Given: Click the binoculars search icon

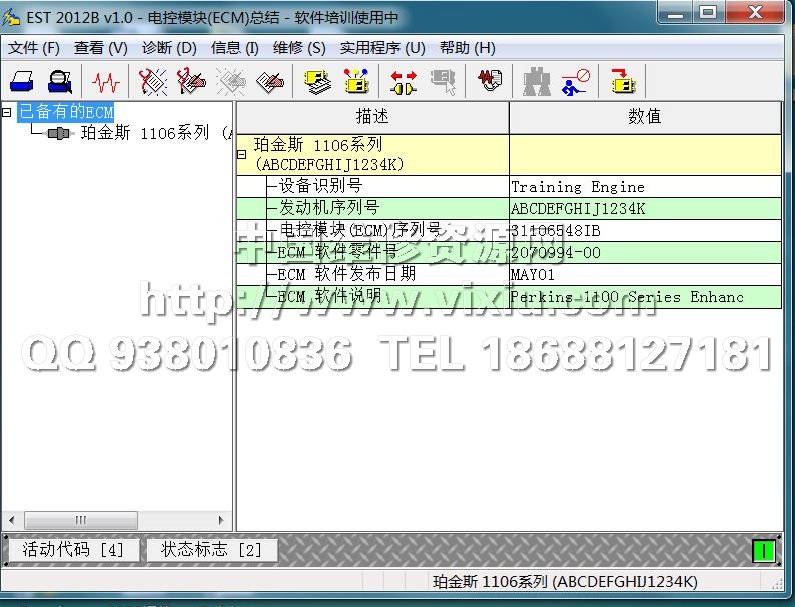Looking at the screenshot, I should [537, 81].
